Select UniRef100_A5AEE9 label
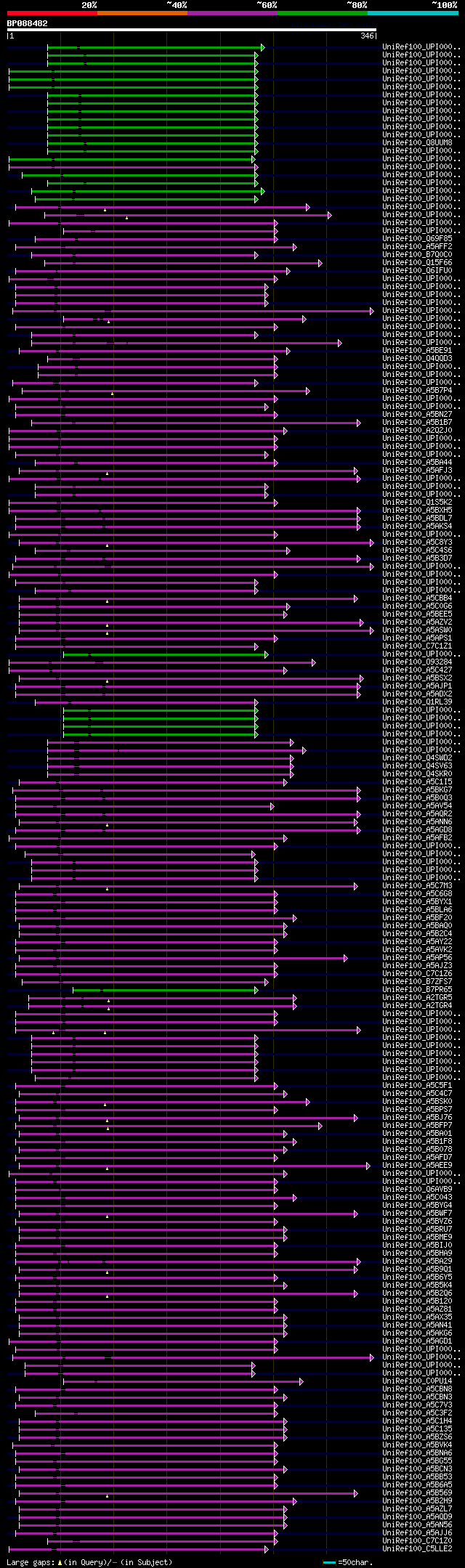 [417, 1166]
